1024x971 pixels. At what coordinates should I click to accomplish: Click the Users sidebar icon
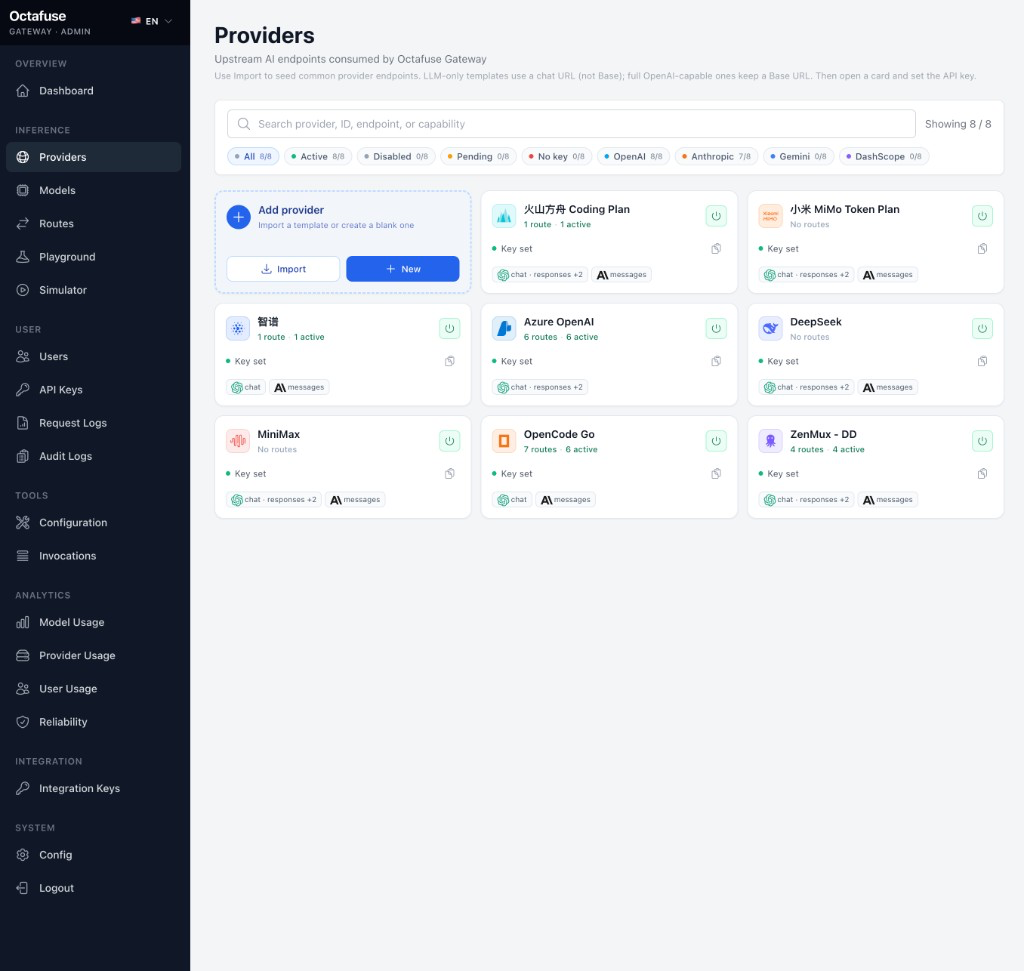pos(23,357)
